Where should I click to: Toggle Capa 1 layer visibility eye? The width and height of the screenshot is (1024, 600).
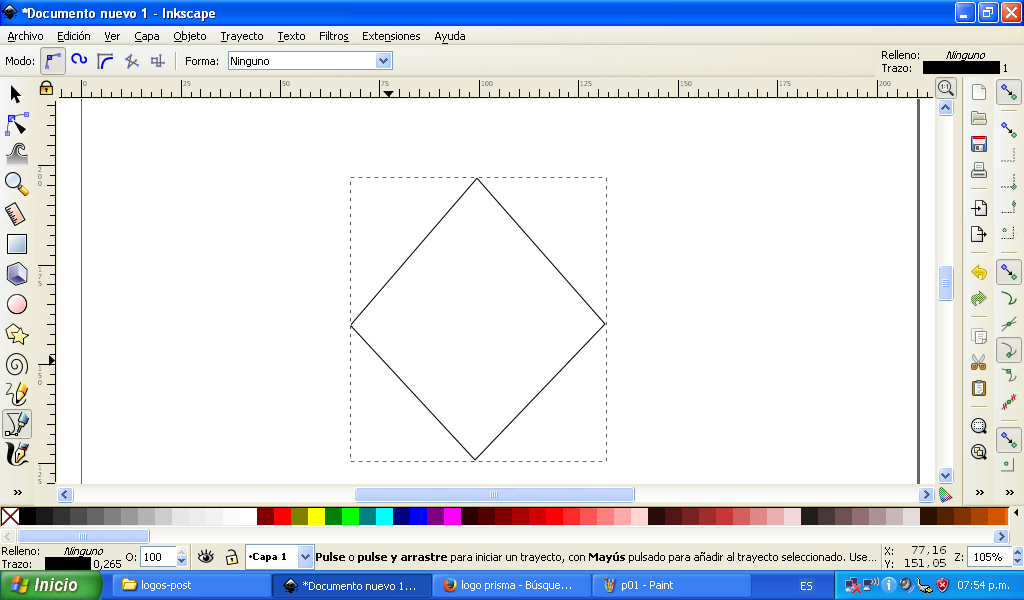[206, 556]
